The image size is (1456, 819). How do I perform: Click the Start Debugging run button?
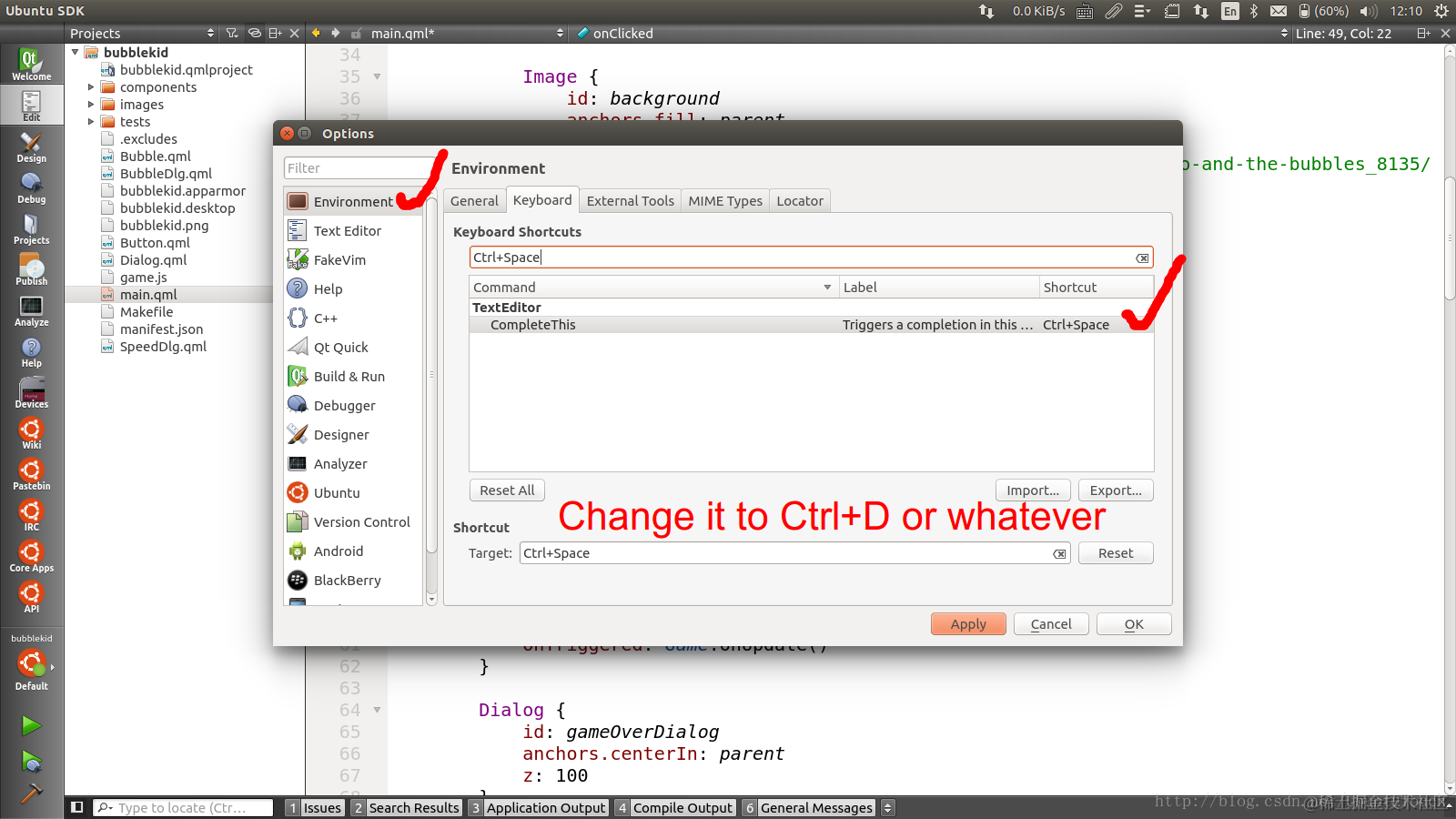click(31, 761)
